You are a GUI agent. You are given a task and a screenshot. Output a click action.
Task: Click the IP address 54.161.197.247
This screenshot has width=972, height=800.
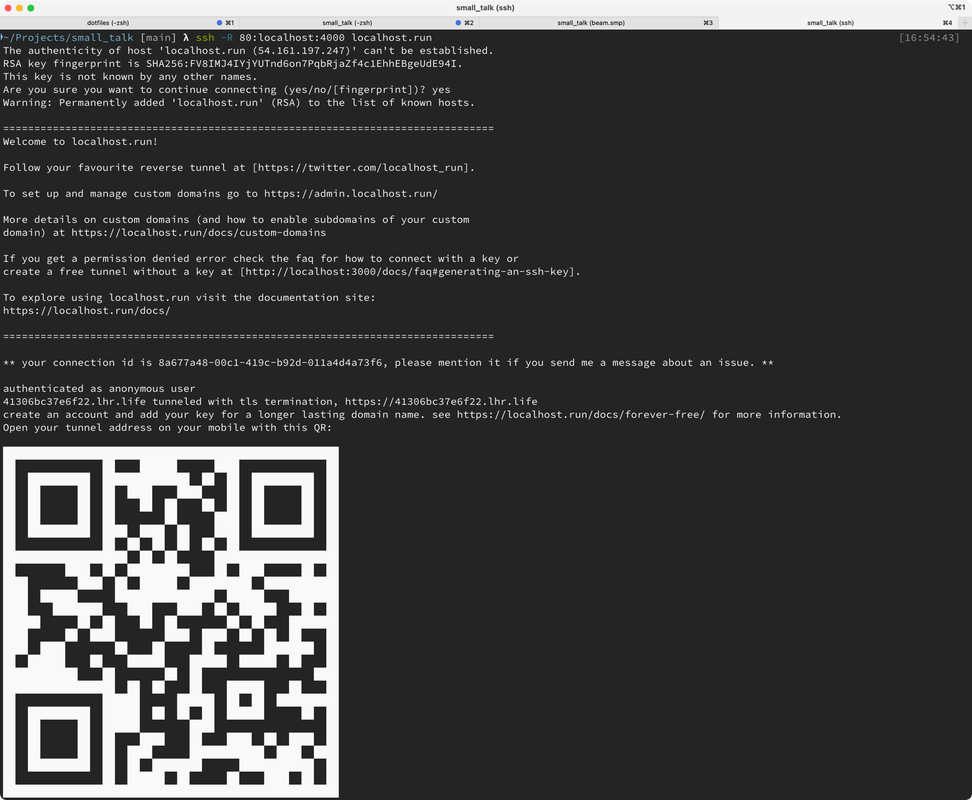point(301,51)
